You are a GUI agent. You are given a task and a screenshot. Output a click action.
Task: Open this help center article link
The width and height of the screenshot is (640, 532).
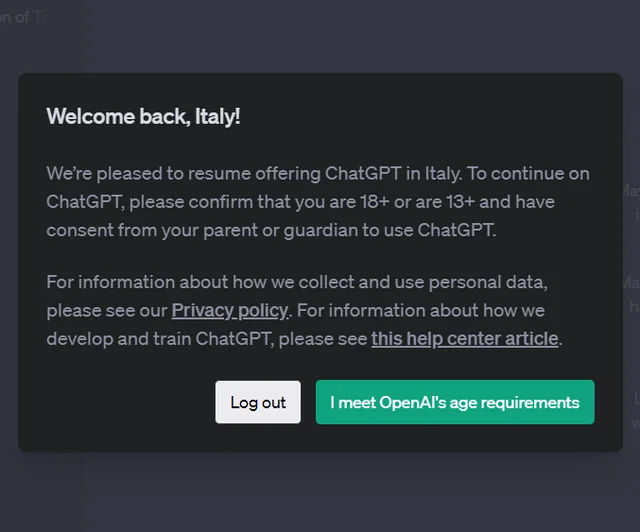click(465, 338)
